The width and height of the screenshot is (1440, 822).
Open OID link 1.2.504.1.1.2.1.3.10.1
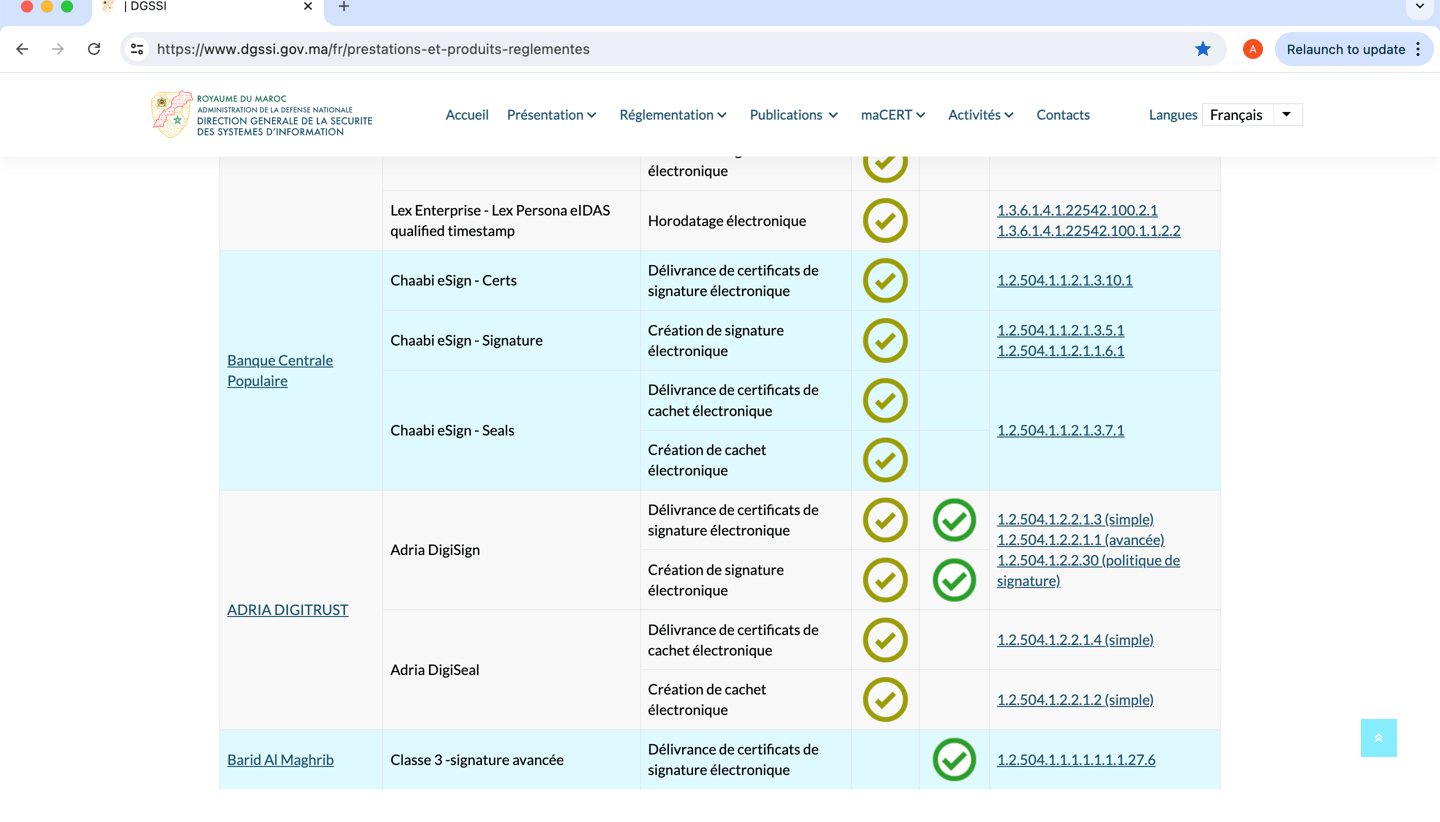point(1065,280)
